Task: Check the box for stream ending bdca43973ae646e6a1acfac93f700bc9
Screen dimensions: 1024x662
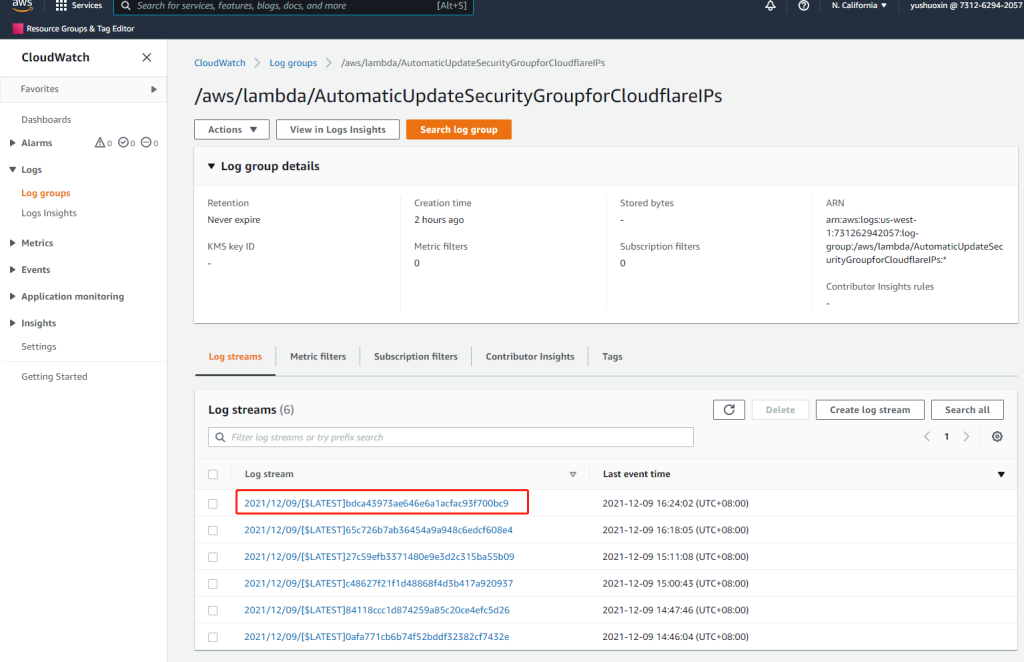Action: [x=213, y=504]
